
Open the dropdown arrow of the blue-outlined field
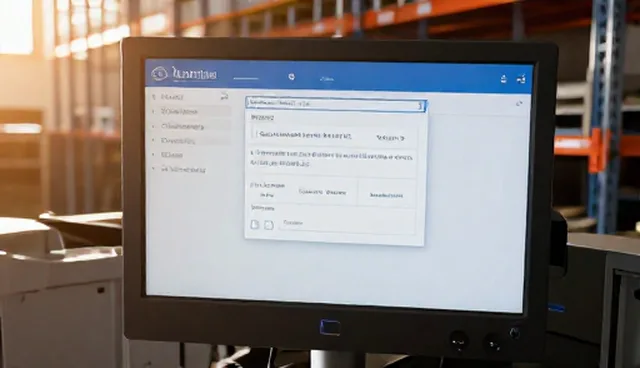(420, 106)
